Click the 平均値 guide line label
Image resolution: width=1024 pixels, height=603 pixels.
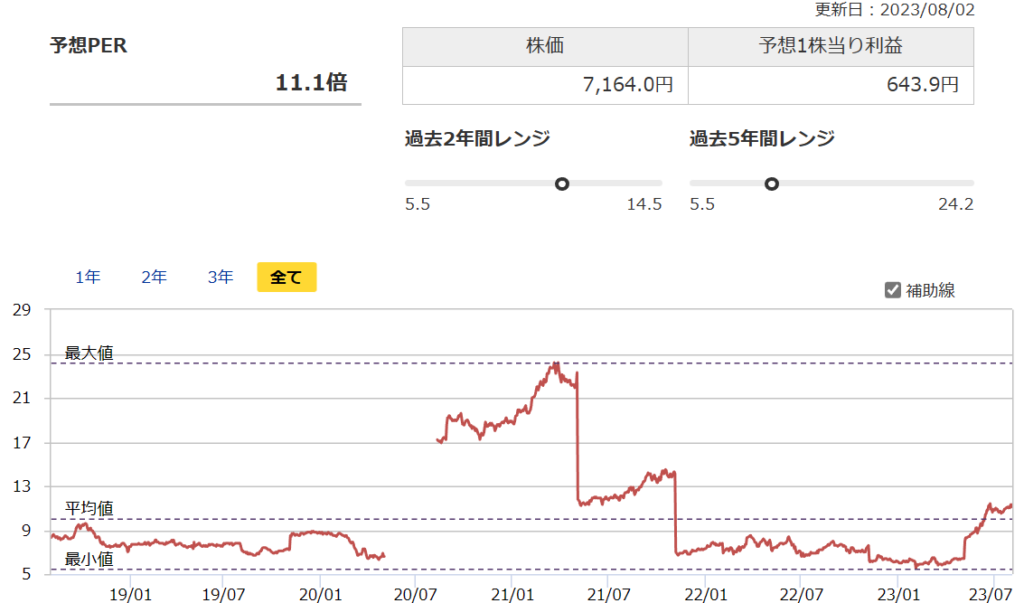tap(89, 508)
